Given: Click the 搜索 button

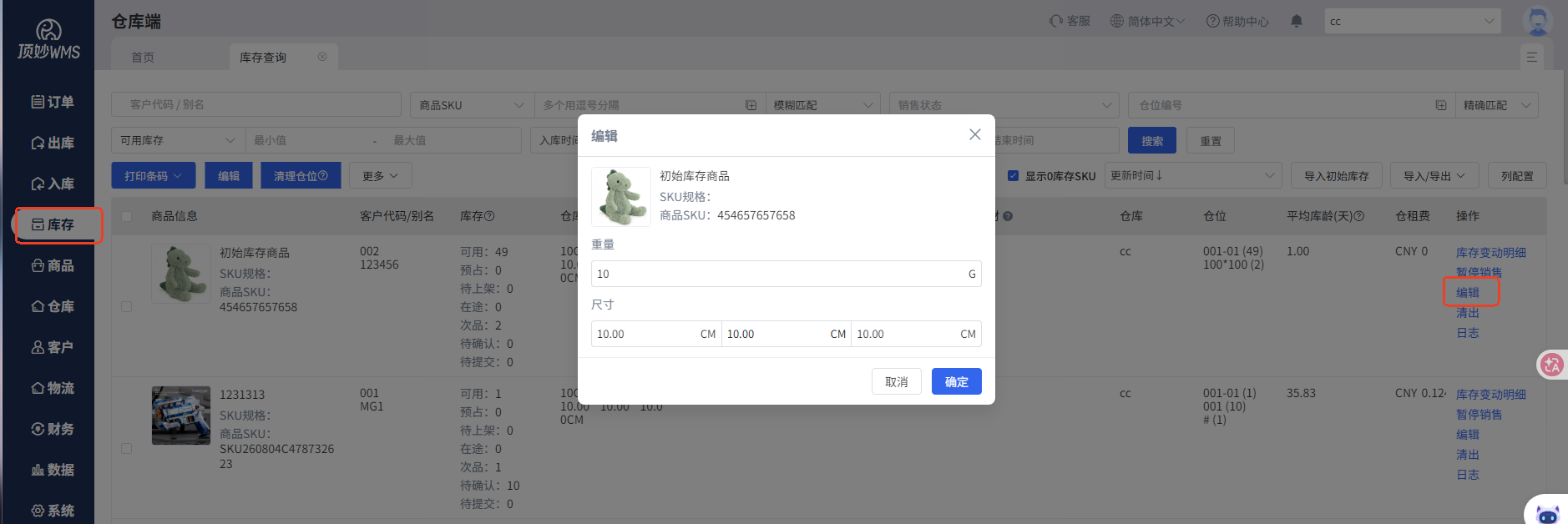Looking at the screenshot, I should tap(1152, 140).
